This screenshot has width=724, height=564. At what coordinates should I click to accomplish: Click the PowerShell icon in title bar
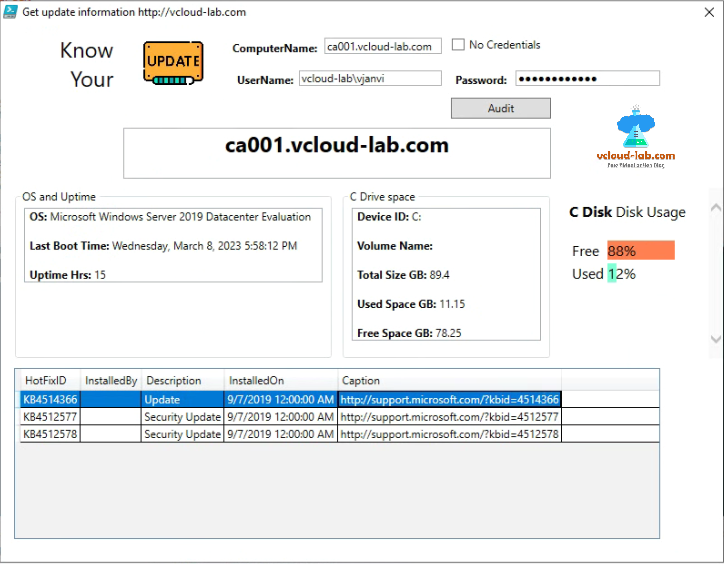(x=10, y=12)
